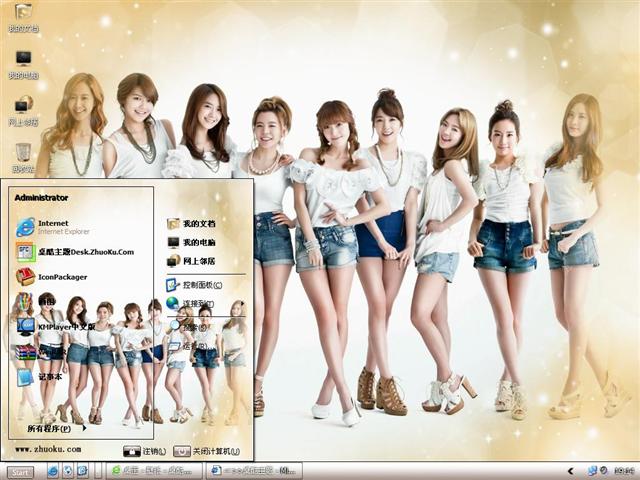Open the search (搜索) entry with magnifier
The height and width of the screenshot is (480, 640).
click(189, 327)
